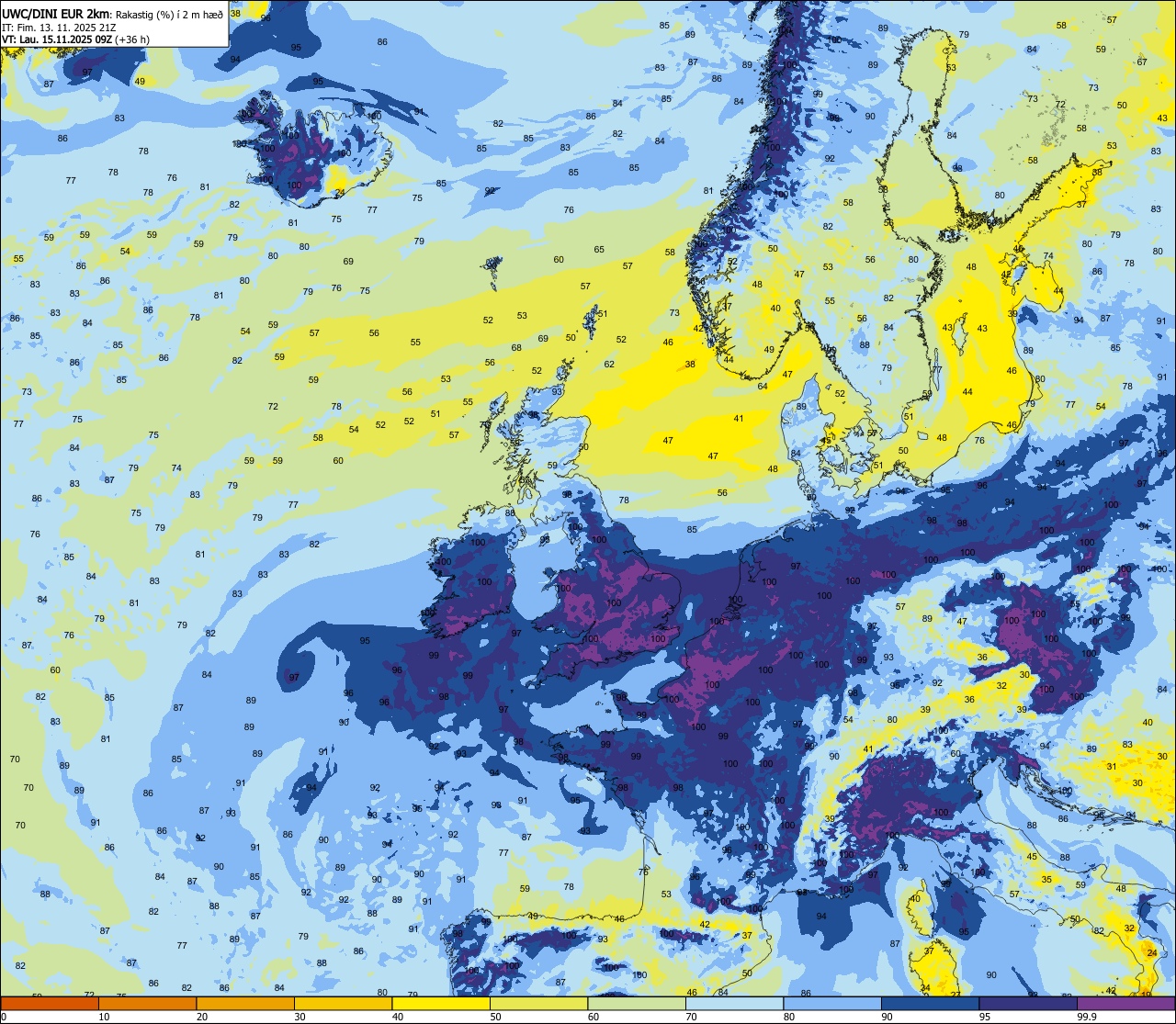
Task: Click the legend tick label '95'
Action: click(x=984, y=1017)
